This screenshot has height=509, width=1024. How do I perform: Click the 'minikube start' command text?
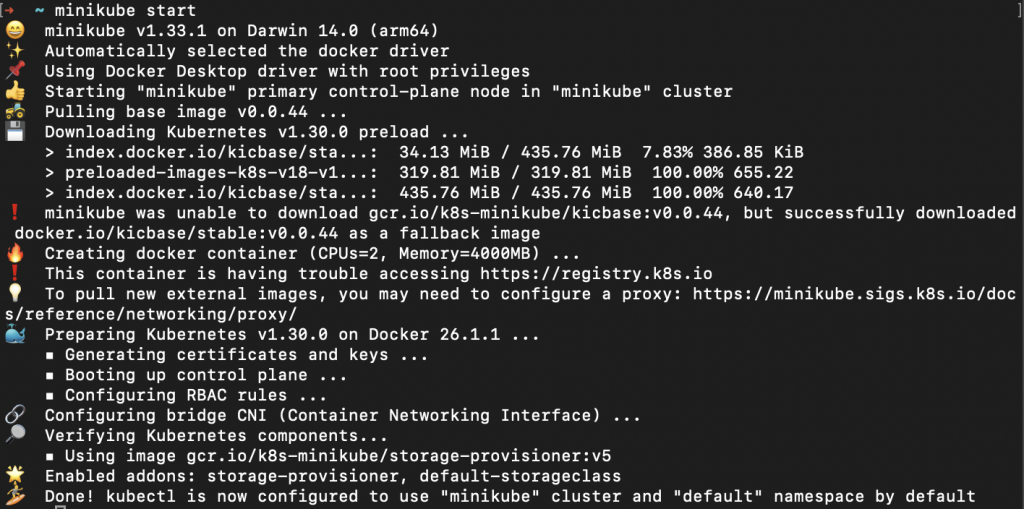click(x=125, y=10)
